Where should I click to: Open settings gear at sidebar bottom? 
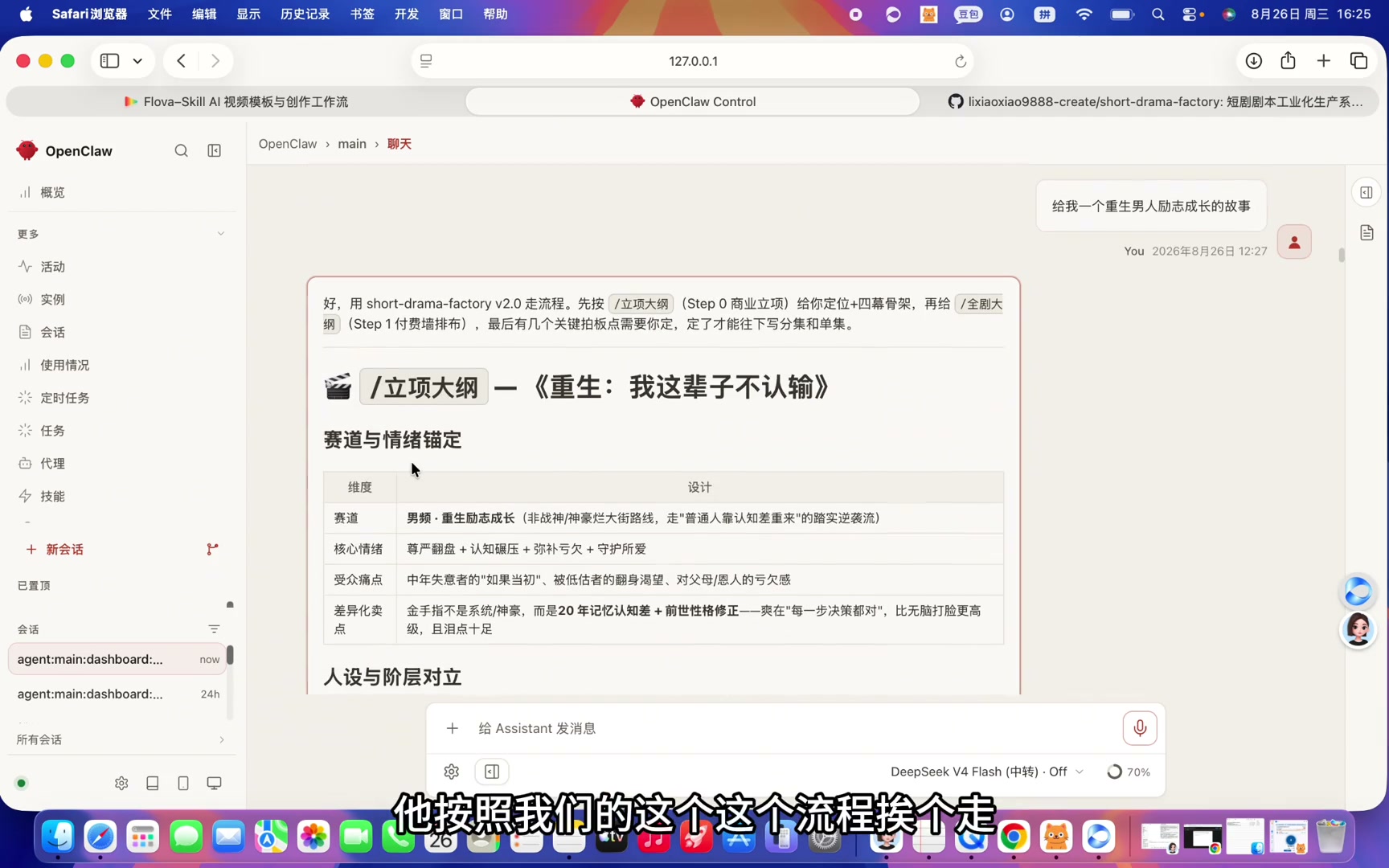tap(121, 784)
